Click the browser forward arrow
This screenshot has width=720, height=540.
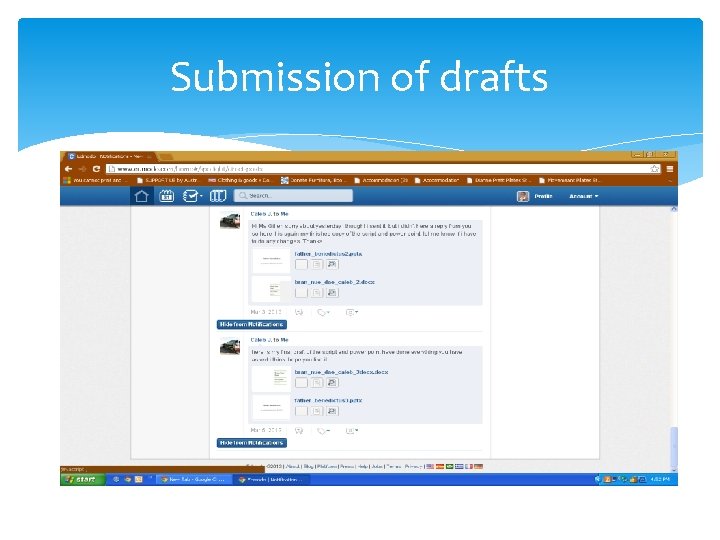tap(82, 169)
